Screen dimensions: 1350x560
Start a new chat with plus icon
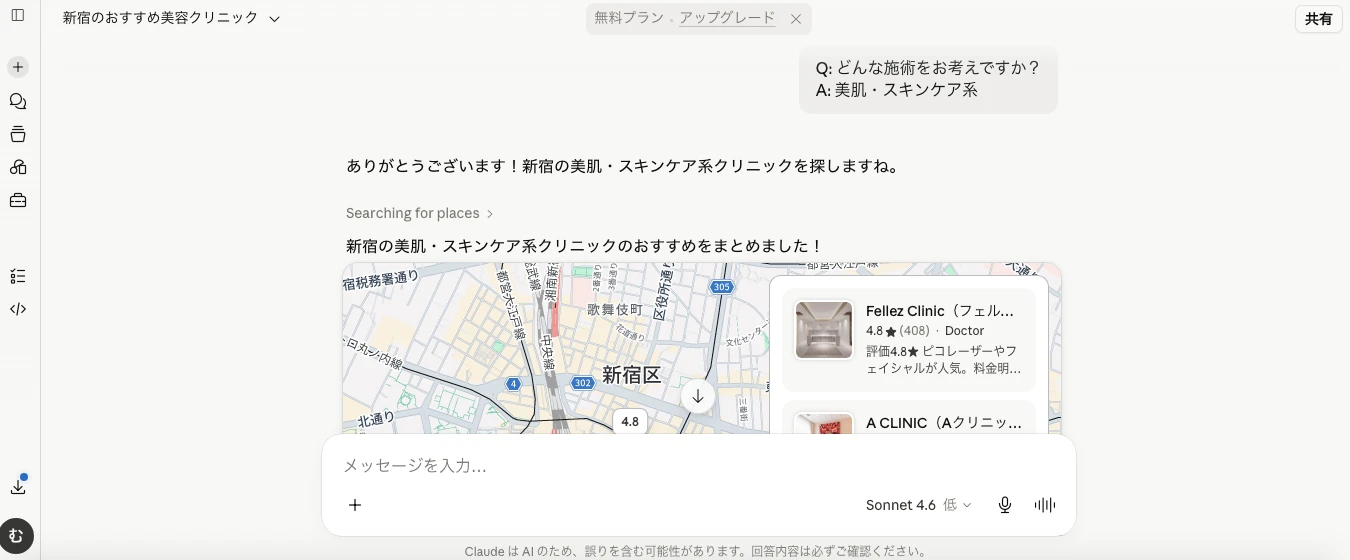click(x=18, y=67)
